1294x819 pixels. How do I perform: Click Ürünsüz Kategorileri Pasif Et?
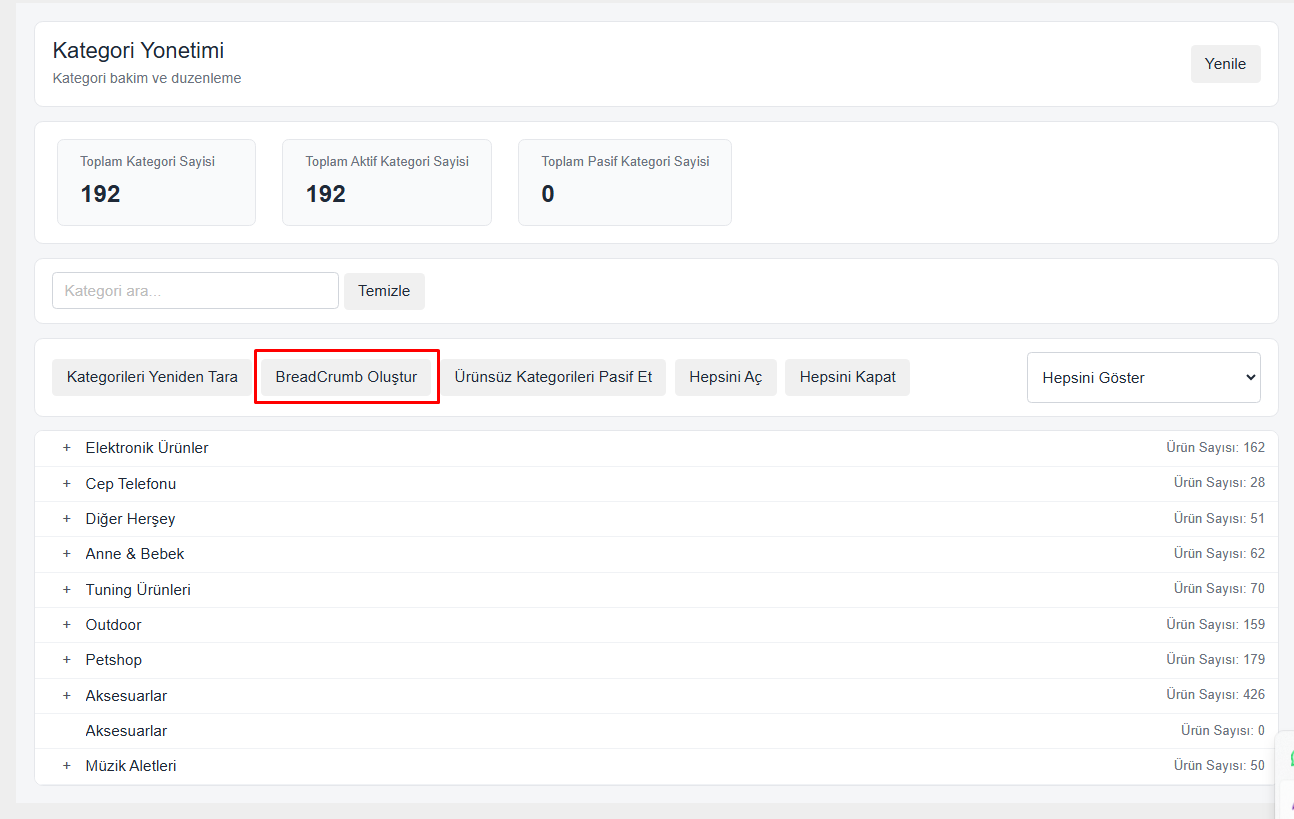[553, 377]
